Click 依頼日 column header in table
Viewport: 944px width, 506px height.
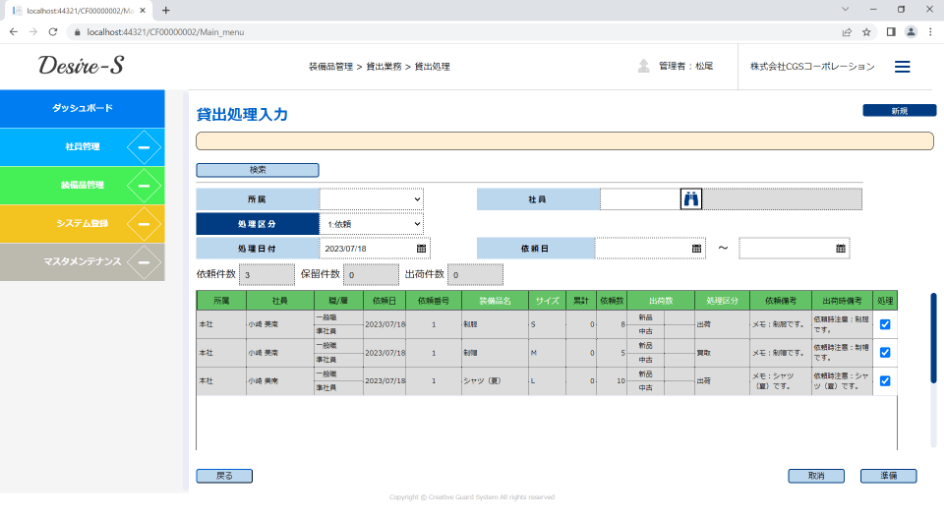click(384, 301)
